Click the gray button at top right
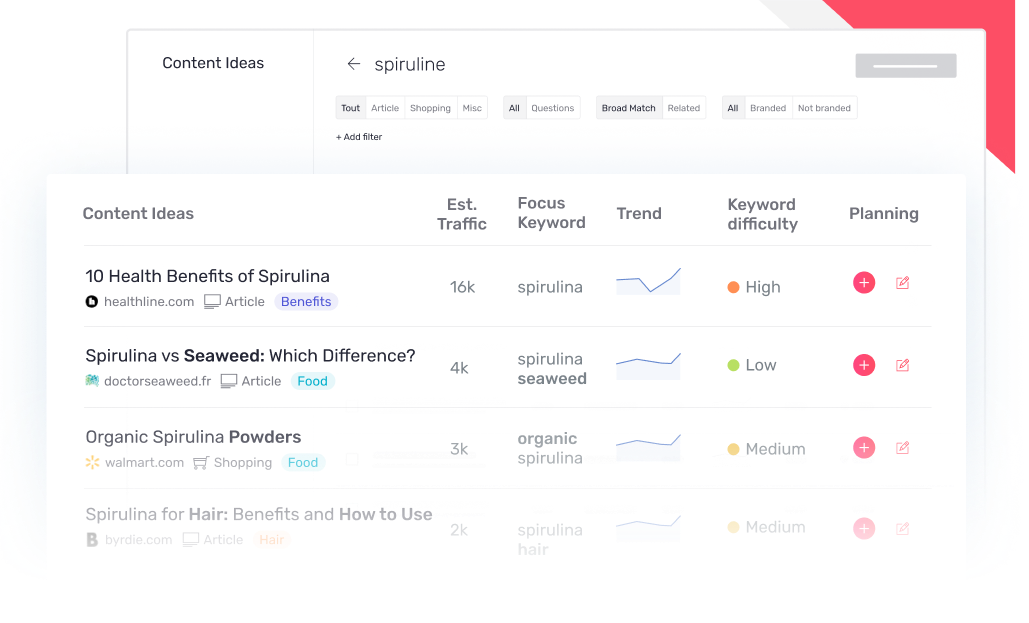 906,66
